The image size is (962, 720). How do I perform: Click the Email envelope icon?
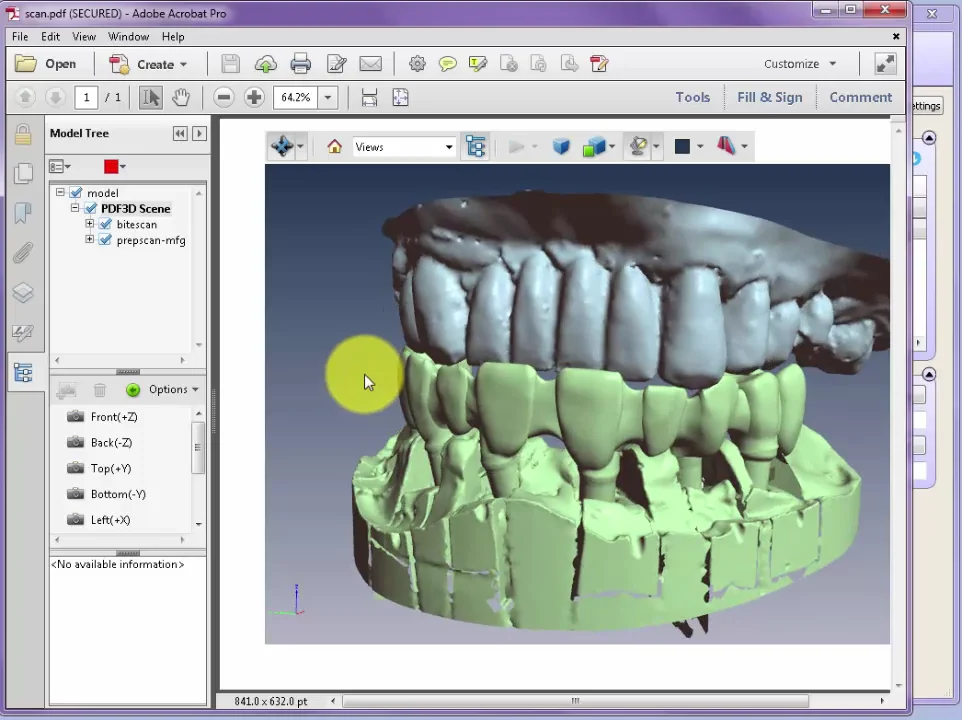pos(371,64)
